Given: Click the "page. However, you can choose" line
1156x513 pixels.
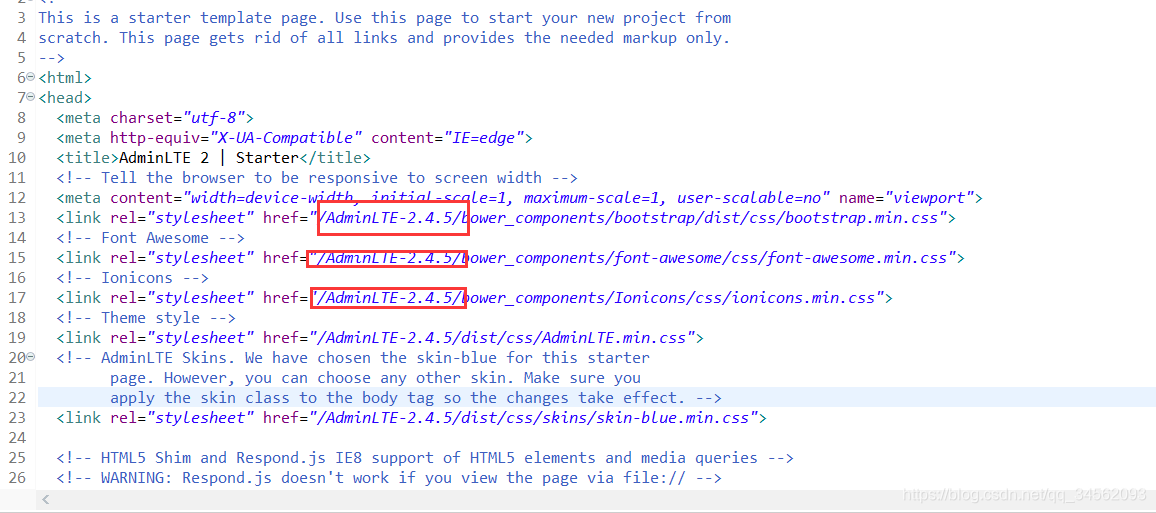Looking at the screenshot, I should 375,378.
